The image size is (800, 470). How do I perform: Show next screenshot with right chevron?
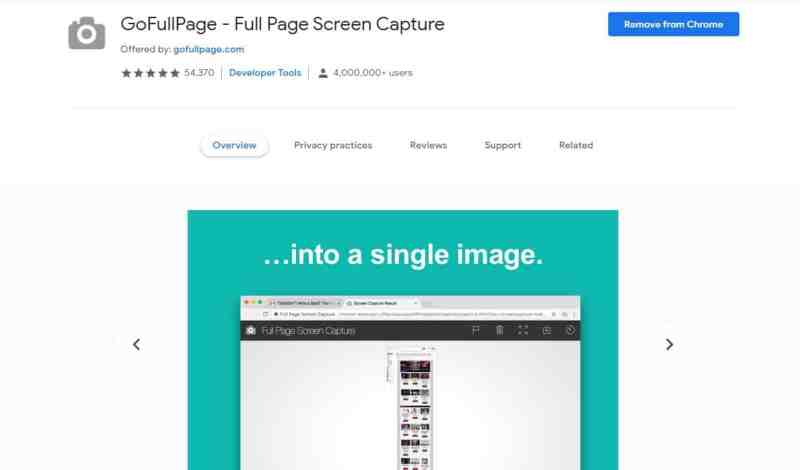tap(669, 344)
